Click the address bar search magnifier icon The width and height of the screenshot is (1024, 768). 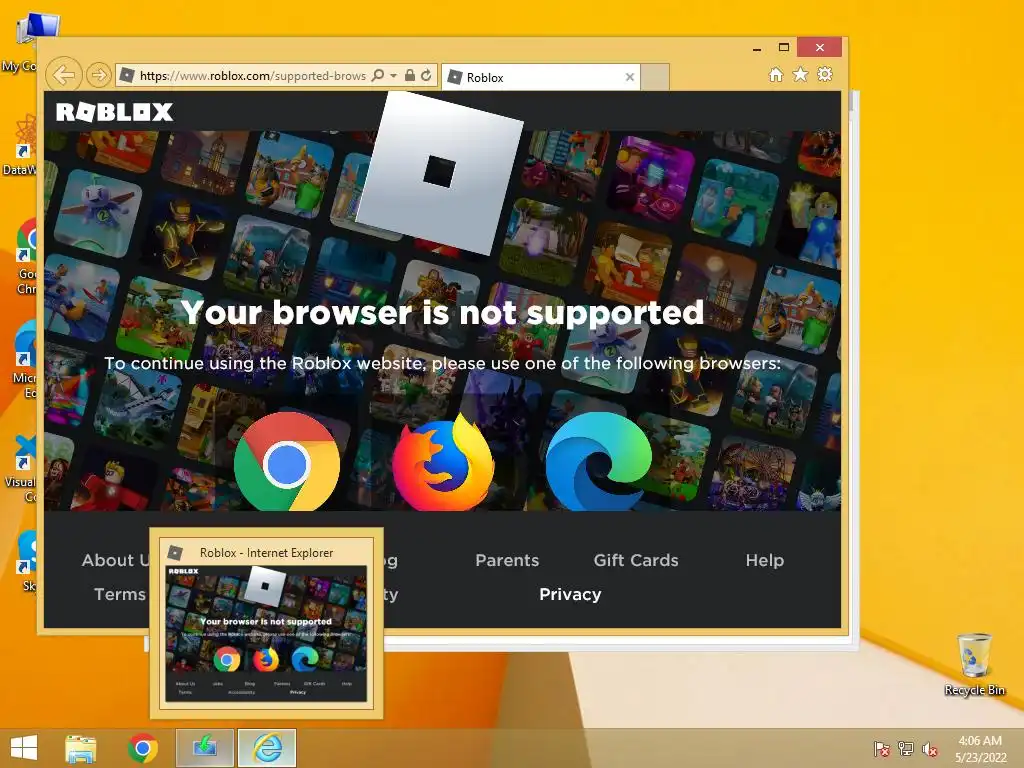pos(377,76)
